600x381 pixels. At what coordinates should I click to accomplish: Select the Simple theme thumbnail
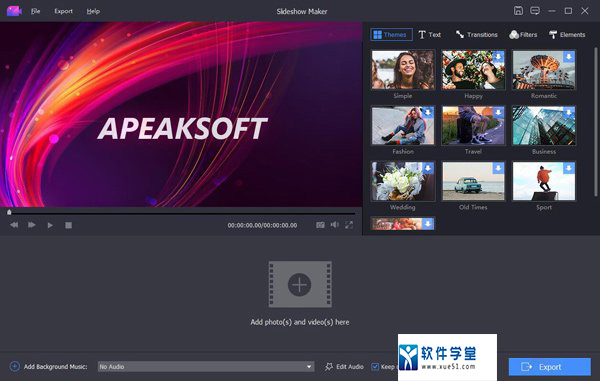pos(403,70)
